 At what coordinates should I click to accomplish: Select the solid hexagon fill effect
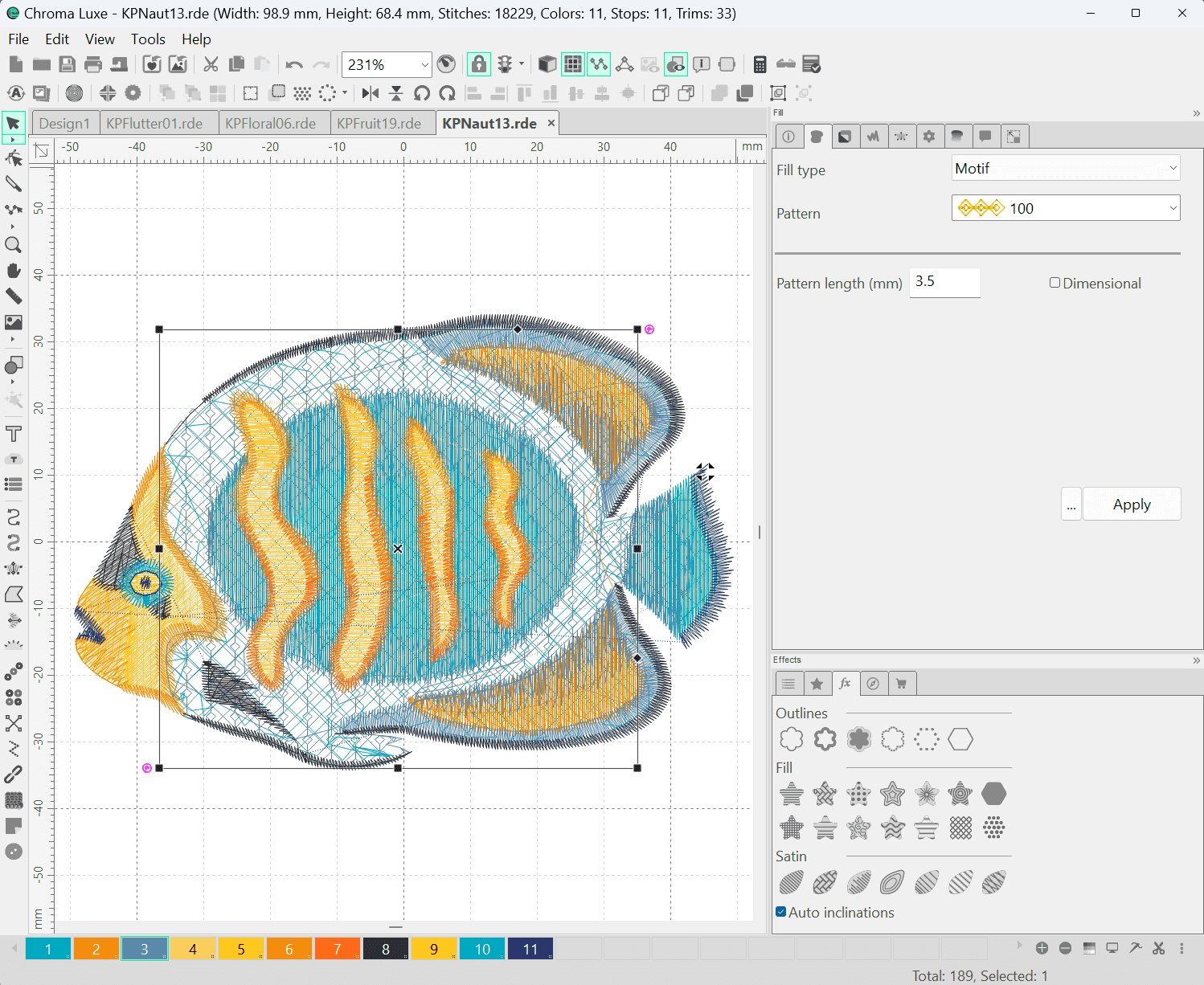click(993, 794)
